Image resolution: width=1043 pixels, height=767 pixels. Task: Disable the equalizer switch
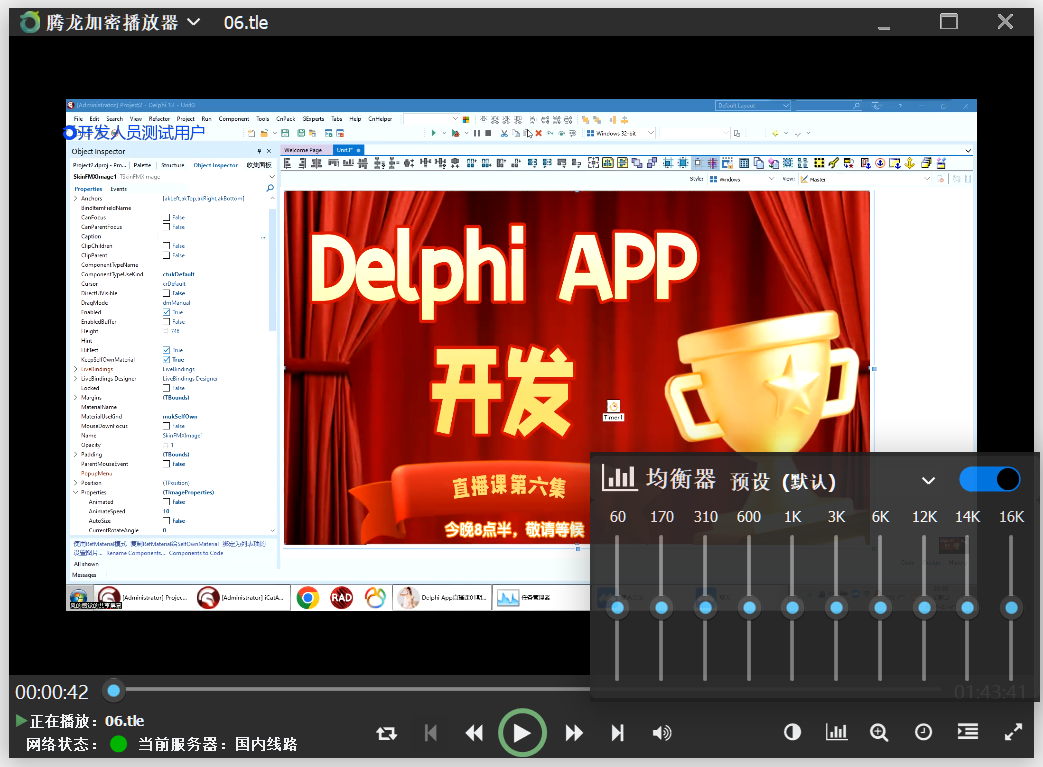tap(990, 480)
